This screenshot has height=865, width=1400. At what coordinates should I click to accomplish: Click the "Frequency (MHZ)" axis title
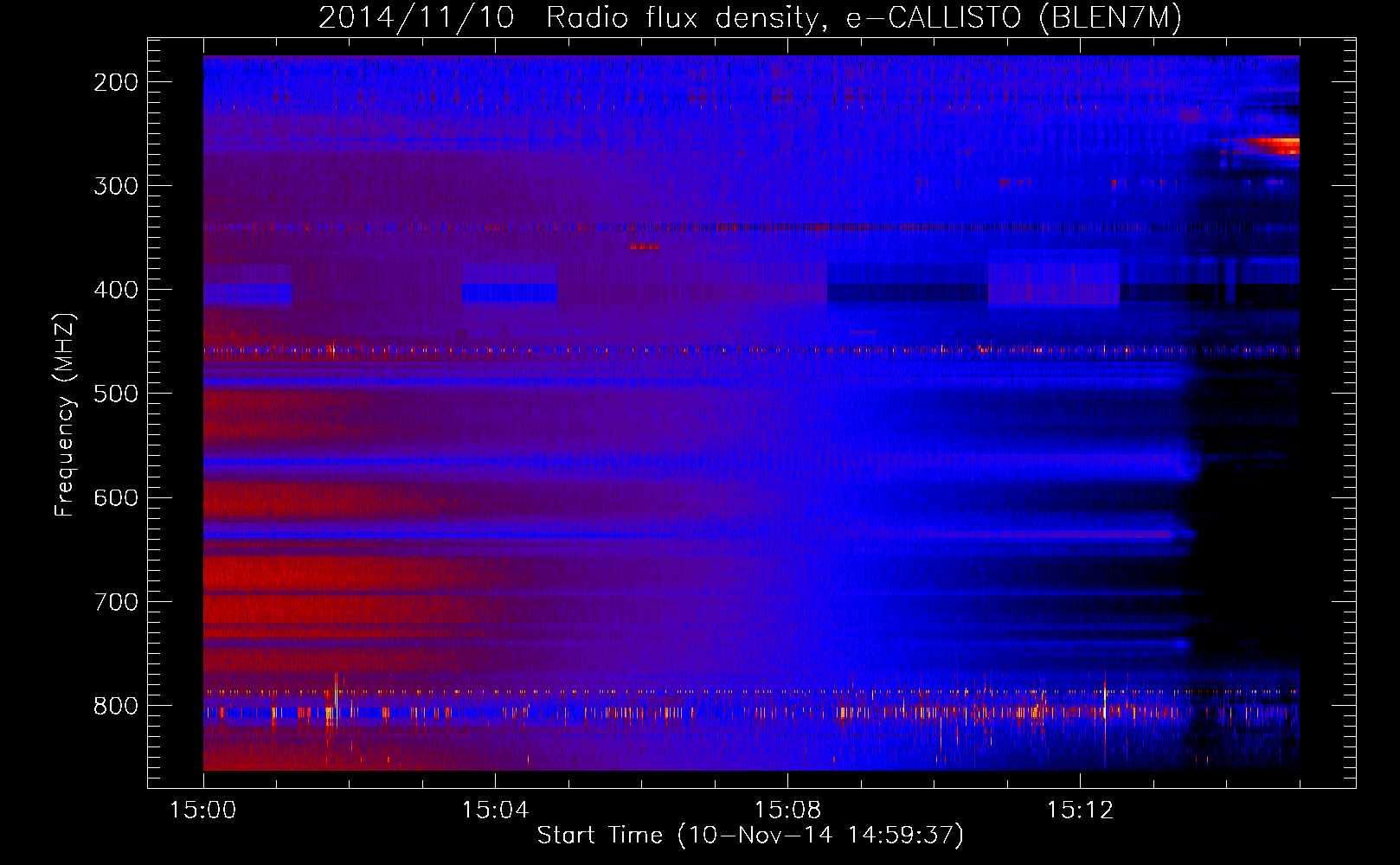tap(66, 414)
